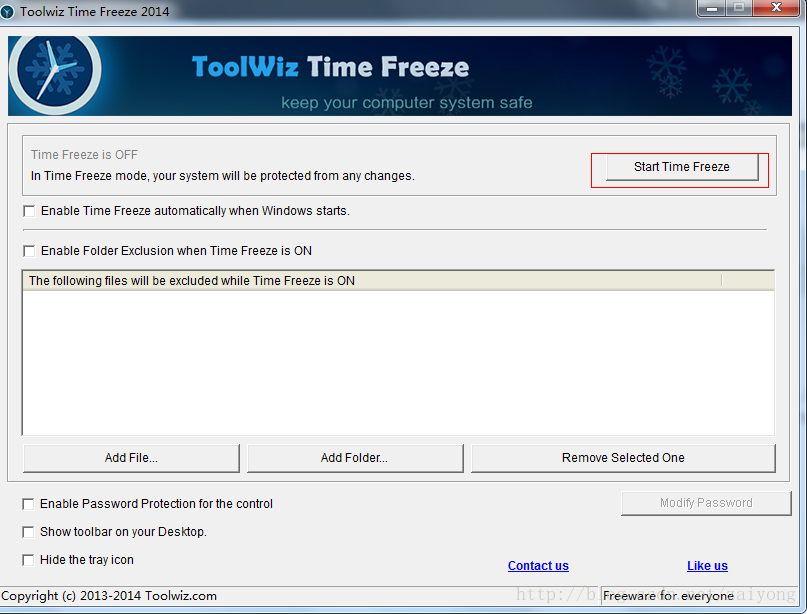
Task: Click the Add Folder... button
Action: click(x=355, y=458)
